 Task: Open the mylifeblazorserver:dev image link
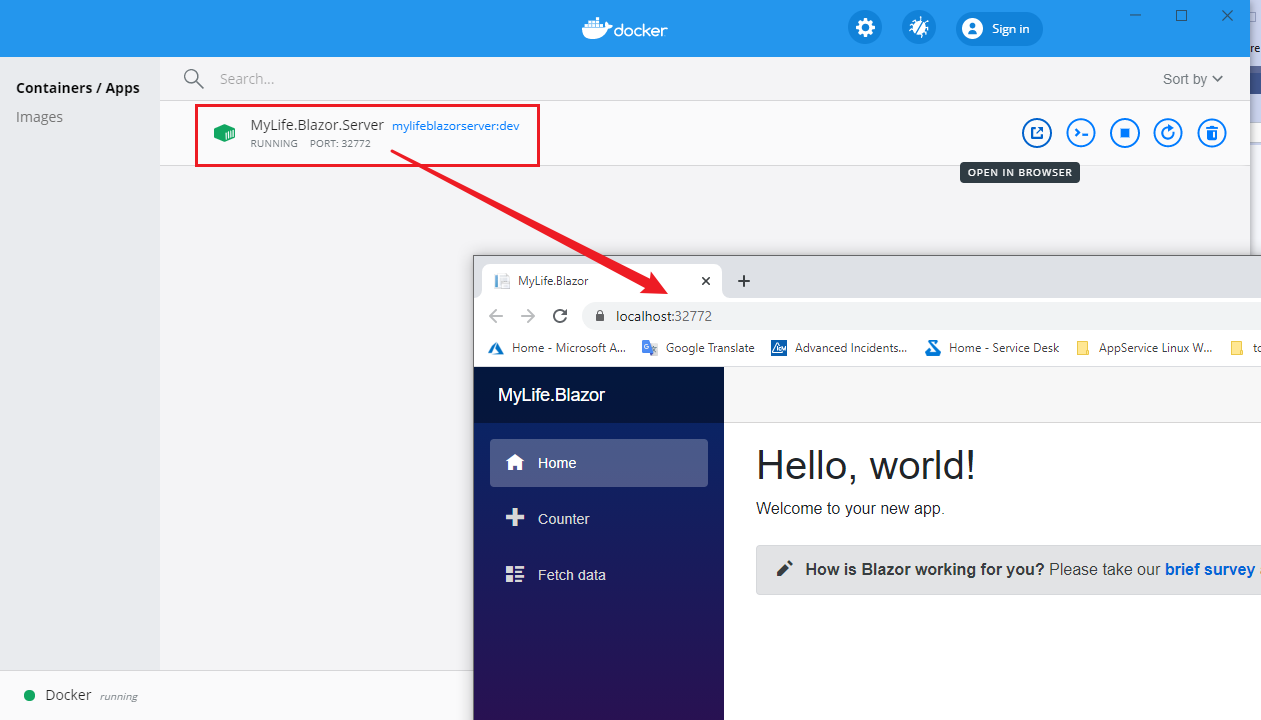455,126
